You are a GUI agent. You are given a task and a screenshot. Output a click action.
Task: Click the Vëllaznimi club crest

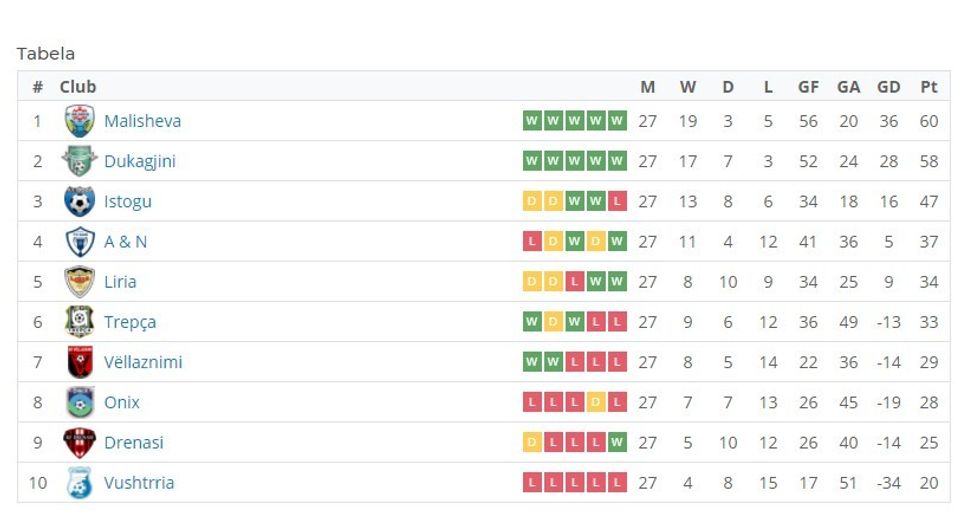pos(79,362)
